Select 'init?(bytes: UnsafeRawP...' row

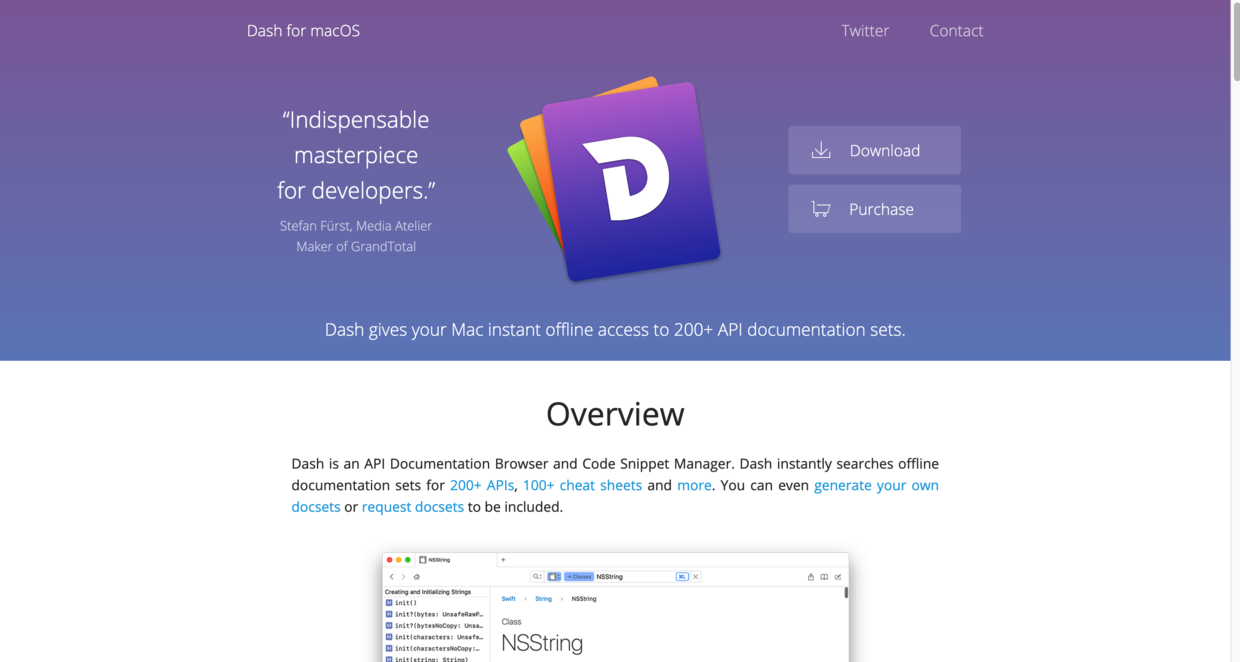click(x=436, y=614)
